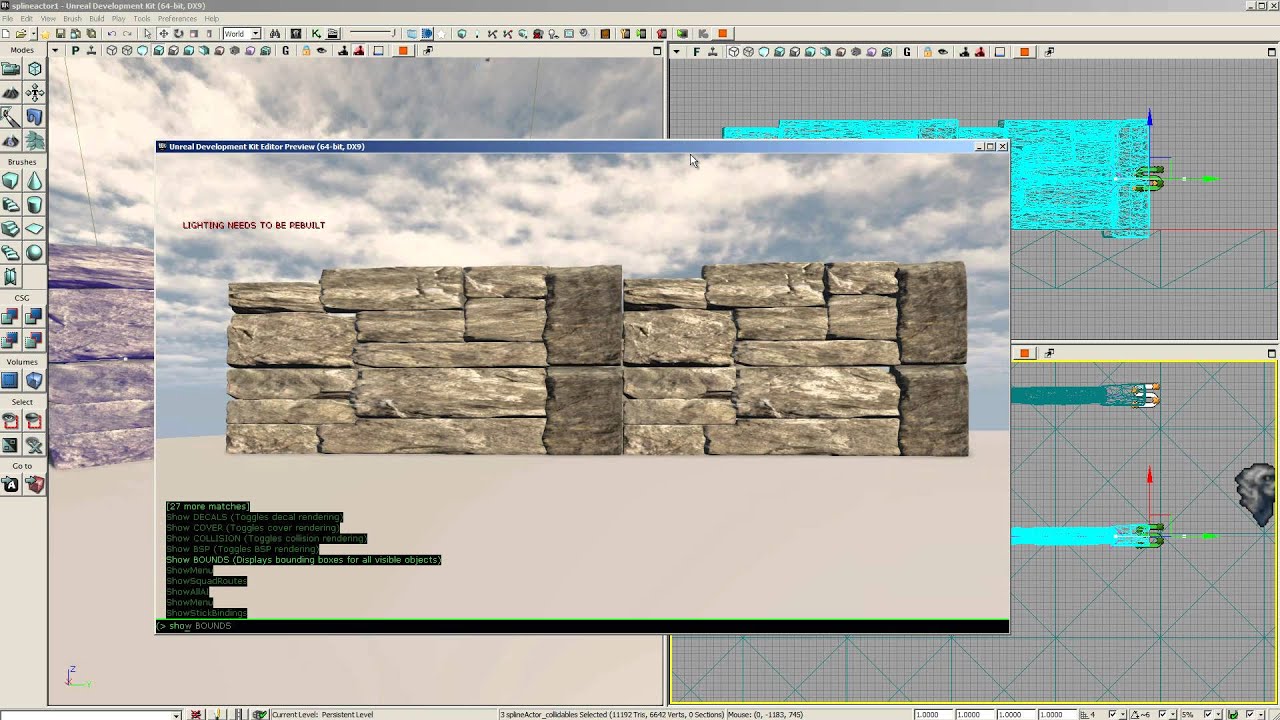Open Brush menu

pos(72,18)
